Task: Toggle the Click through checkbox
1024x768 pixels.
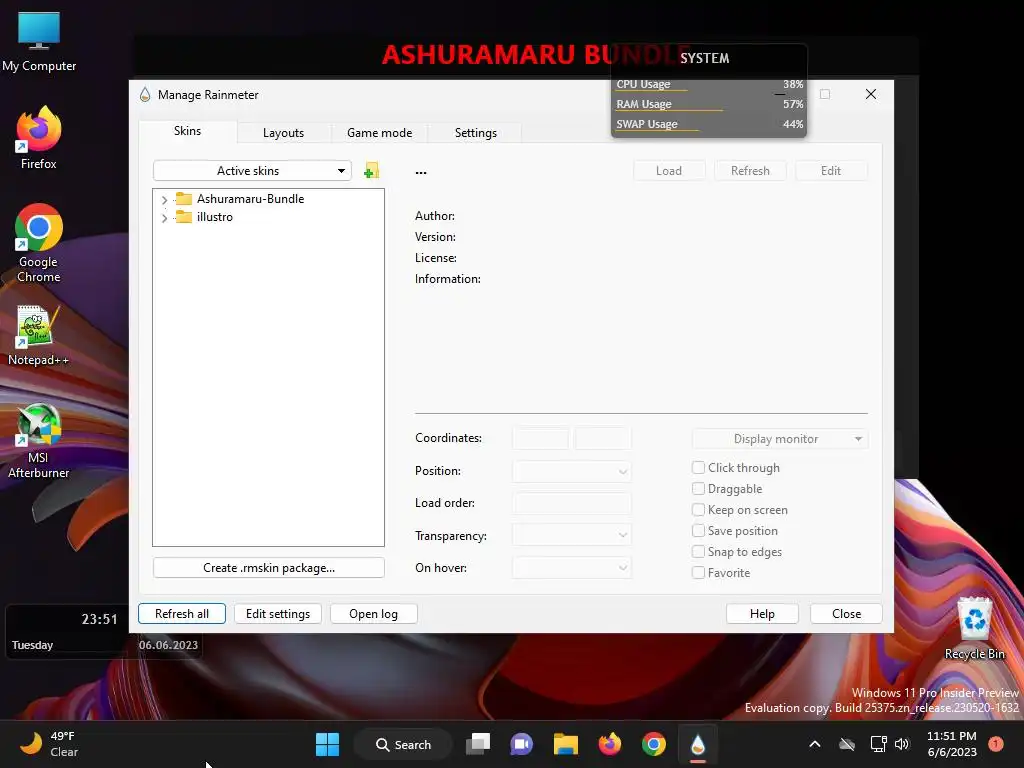Action: [698, 468]
